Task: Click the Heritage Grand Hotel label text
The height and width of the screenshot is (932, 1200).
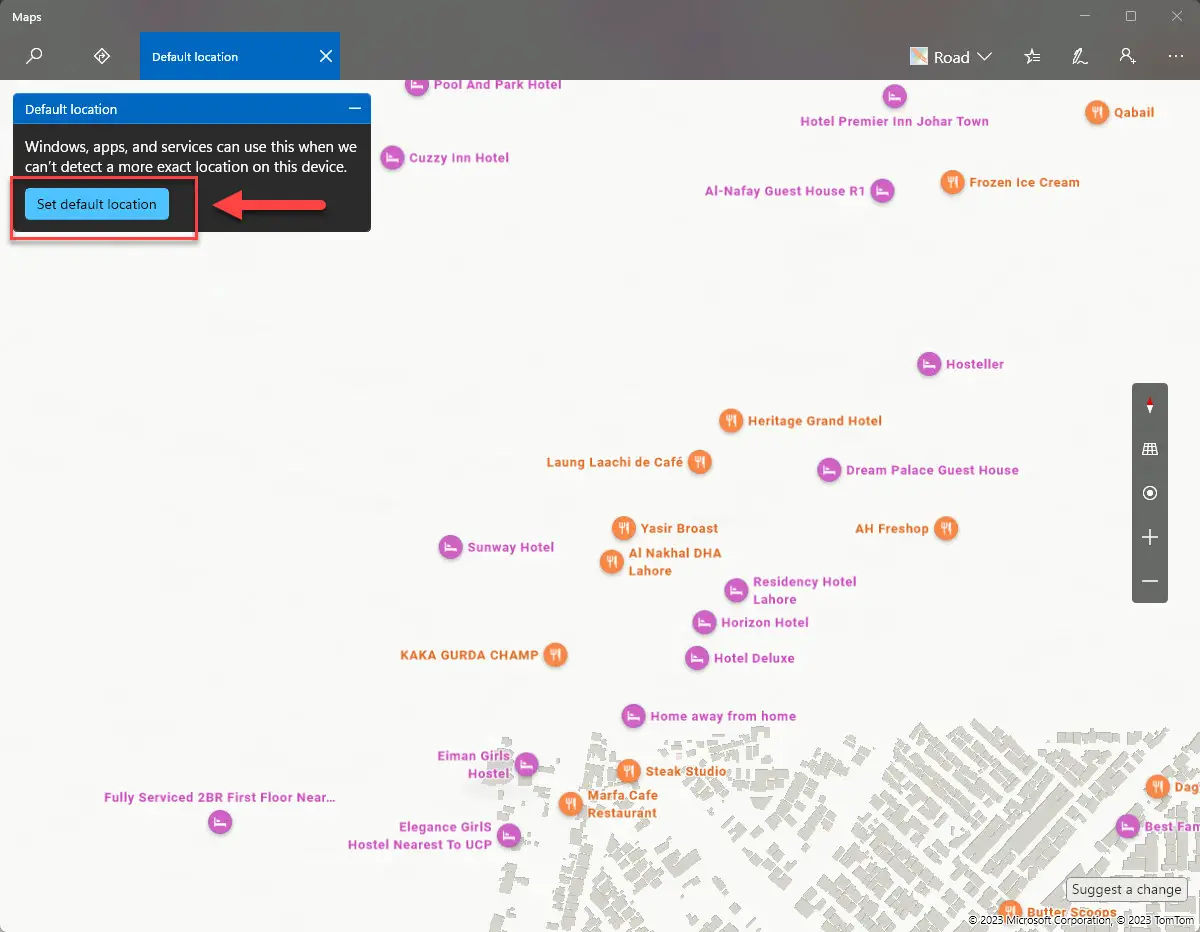Action: pyautogui.click(x=815, y=421)
